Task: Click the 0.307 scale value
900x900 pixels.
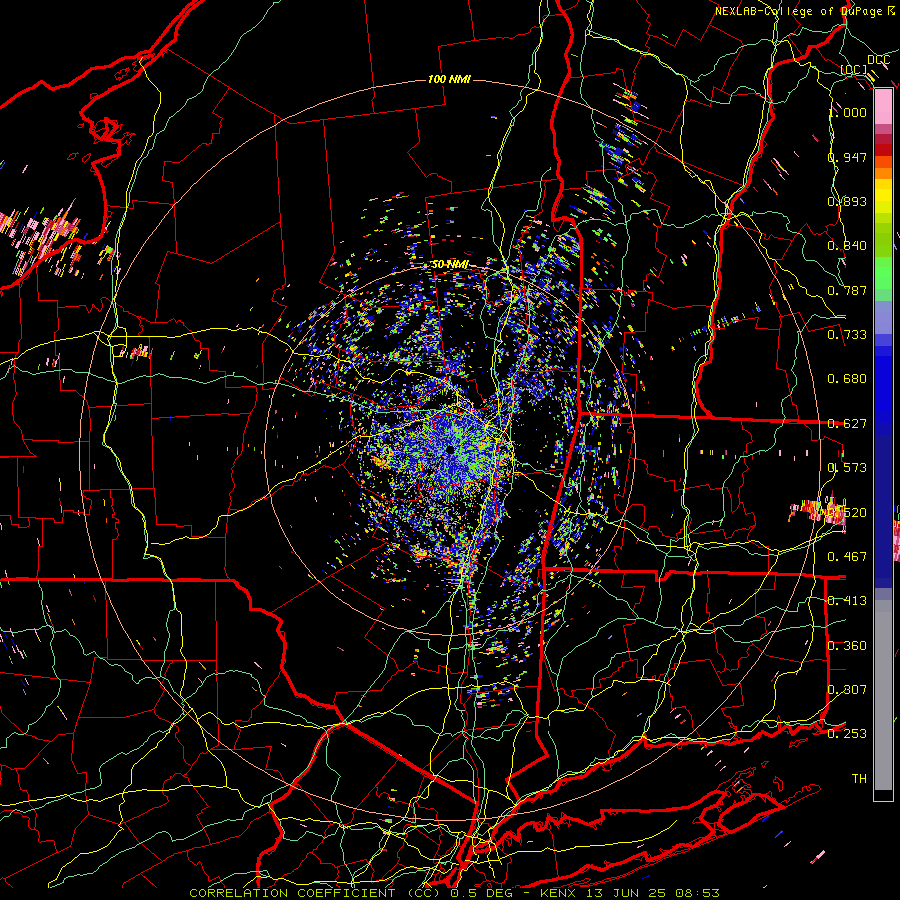Action: tap(848, 690)
